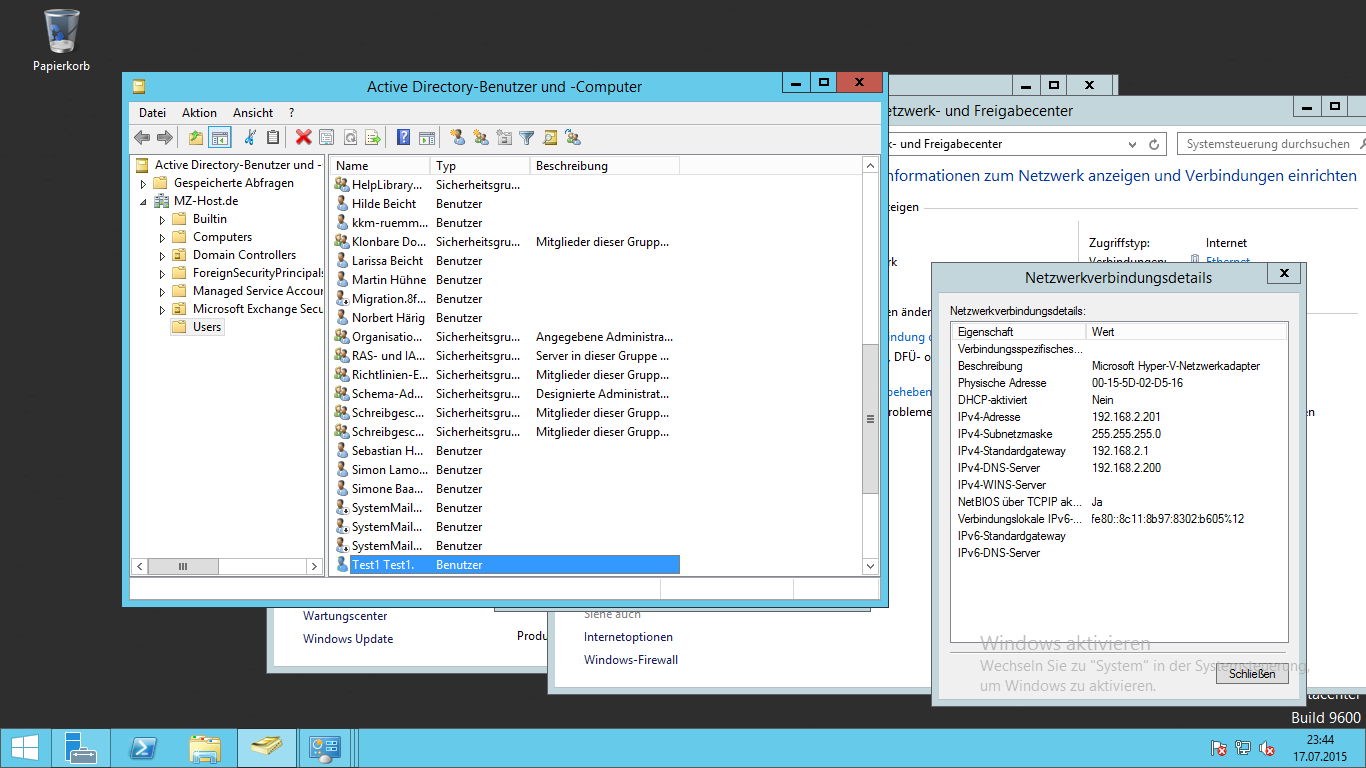
Task: Click the Find objects toolbar icon
Action: pos(550,138)
